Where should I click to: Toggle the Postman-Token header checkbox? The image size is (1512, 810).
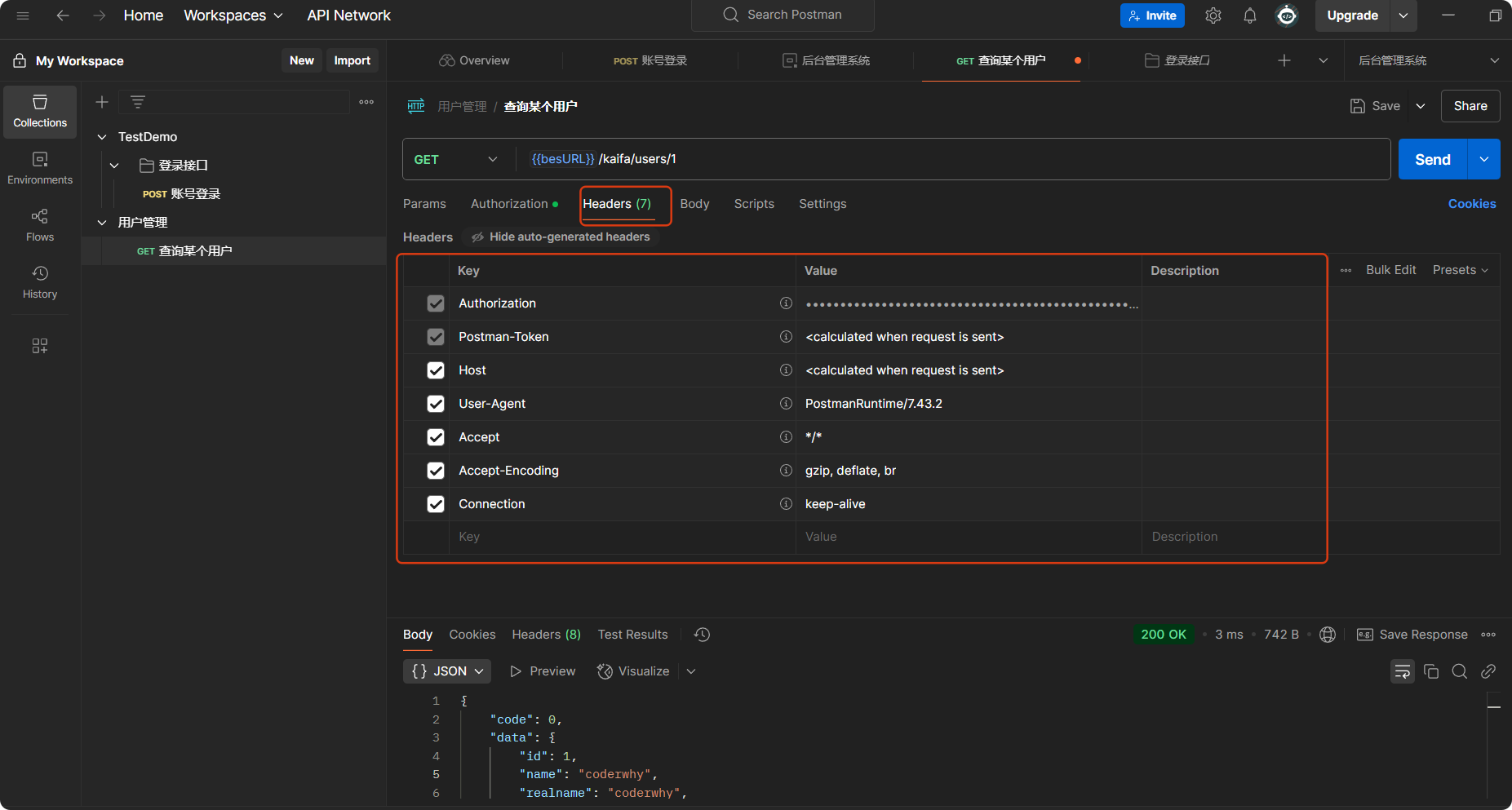click(436, 337)
